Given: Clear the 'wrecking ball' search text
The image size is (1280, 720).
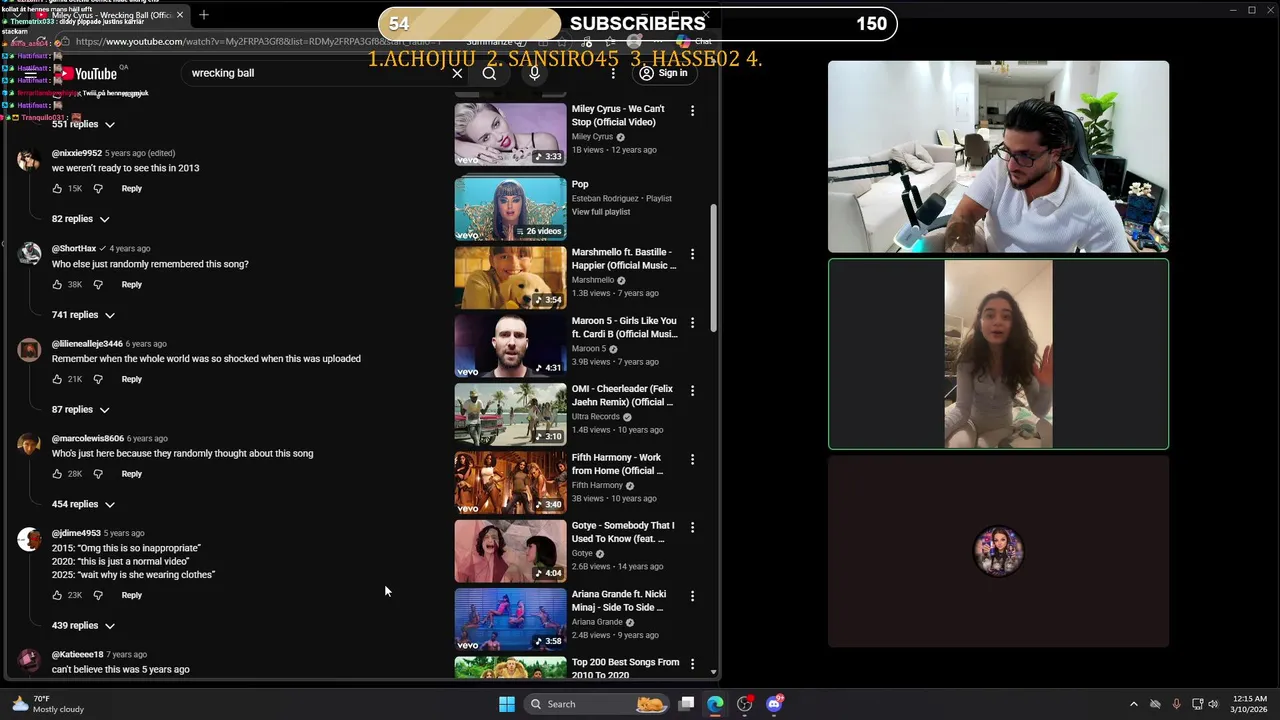Looking at the screenshot, I should (x=457, y=73).
